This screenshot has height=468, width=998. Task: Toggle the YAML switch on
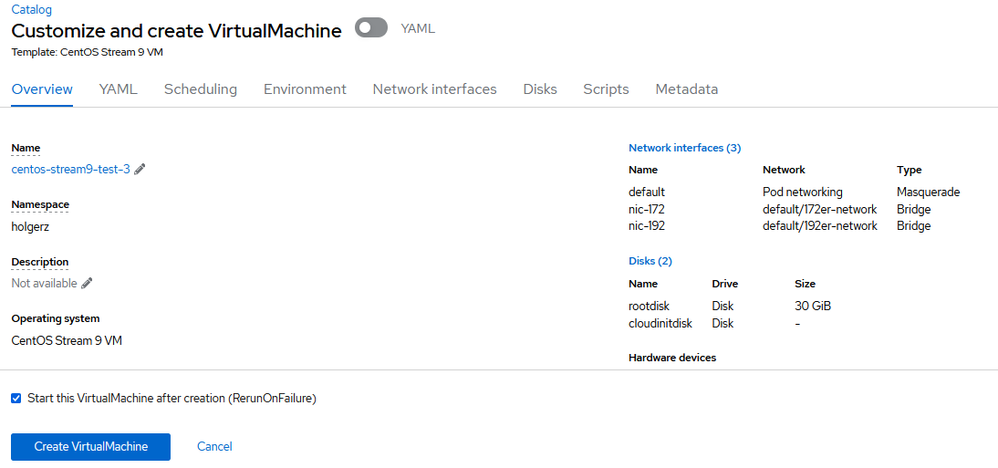pyautogui.click(x=372, y=28)
